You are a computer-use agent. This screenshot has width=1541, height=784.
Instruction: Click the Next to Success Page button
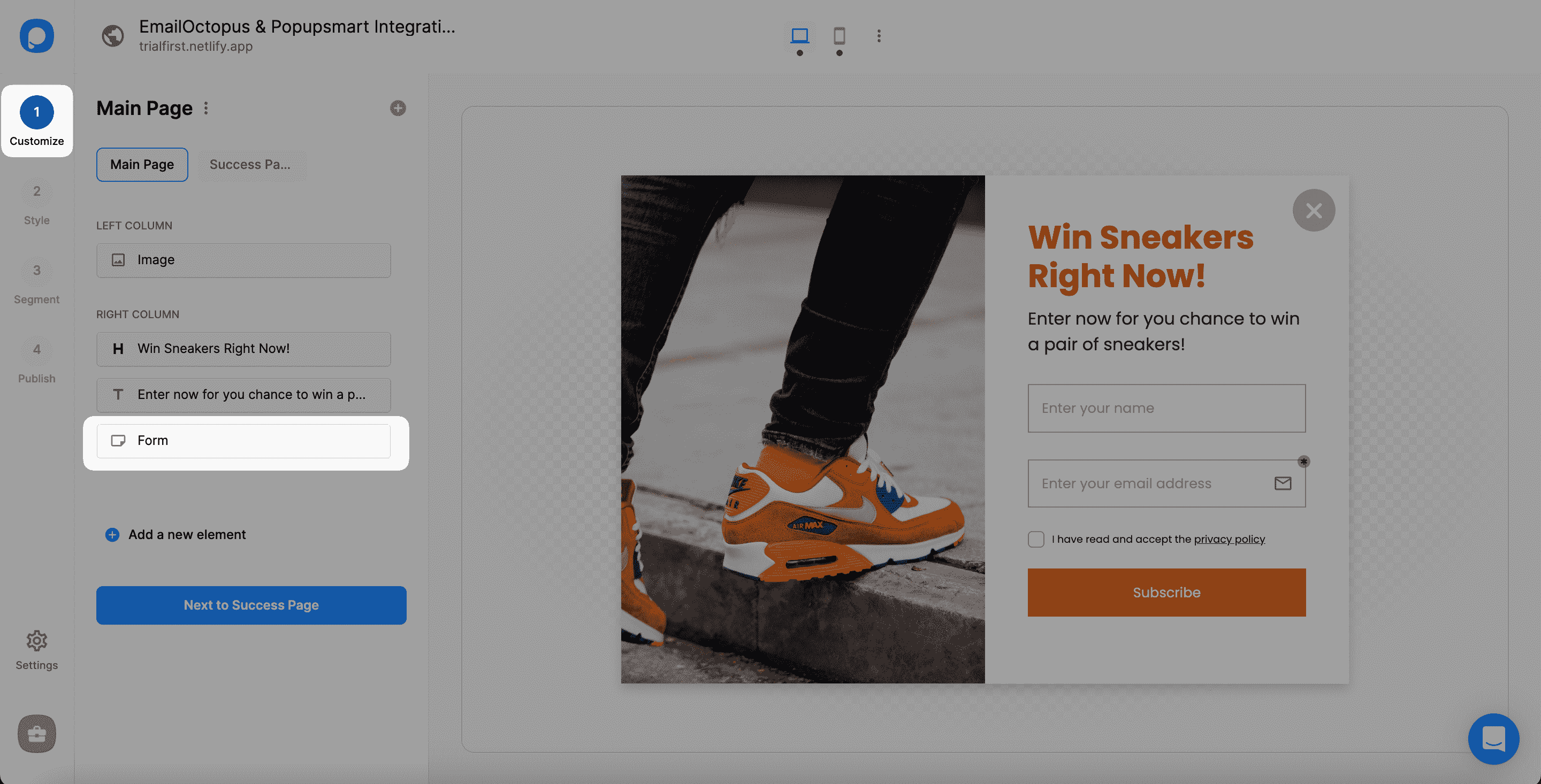tap(250, 605)
